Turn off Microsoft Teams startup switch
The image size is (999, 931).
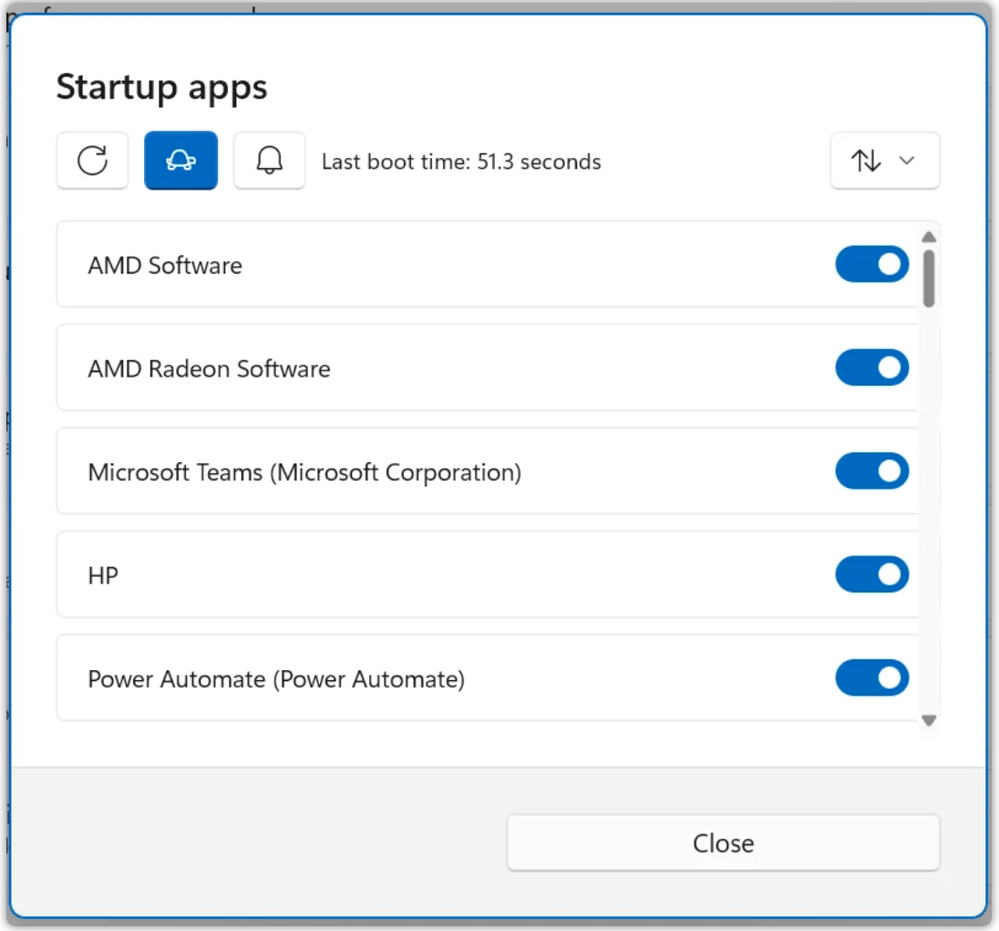pyautogui.click(x=872, y=472)
